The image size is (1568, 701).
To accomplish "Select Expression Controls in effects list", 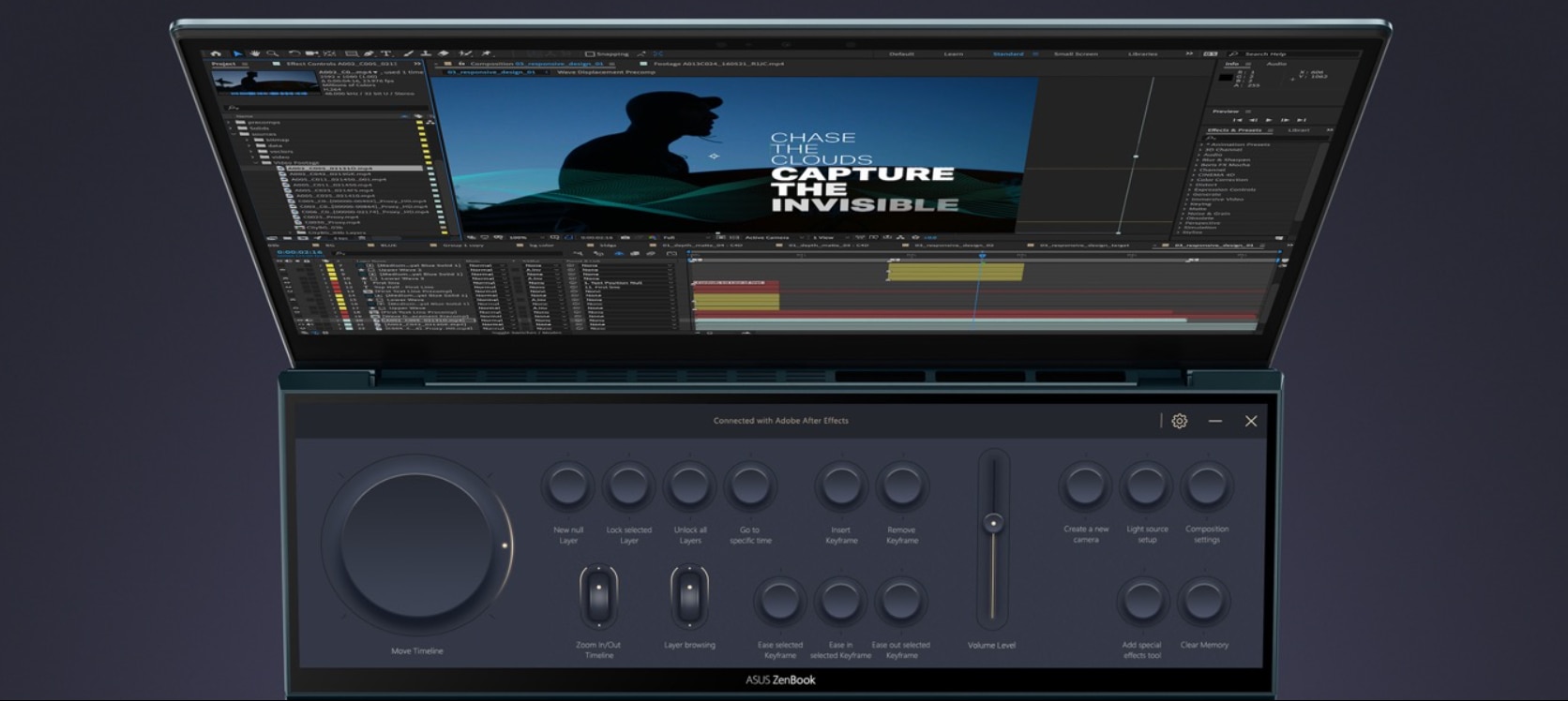I will coord(1224,189).
